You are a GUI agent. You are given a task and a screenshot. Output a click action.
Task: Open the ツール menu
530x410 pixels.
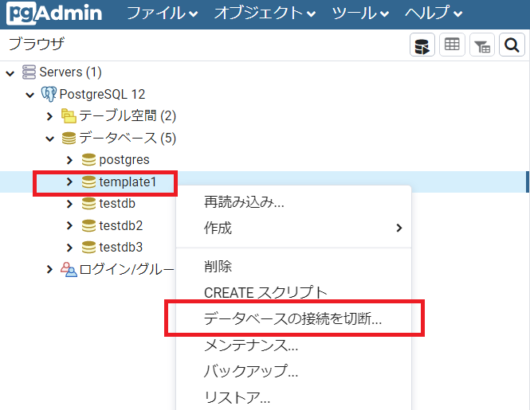click(360, 14)
